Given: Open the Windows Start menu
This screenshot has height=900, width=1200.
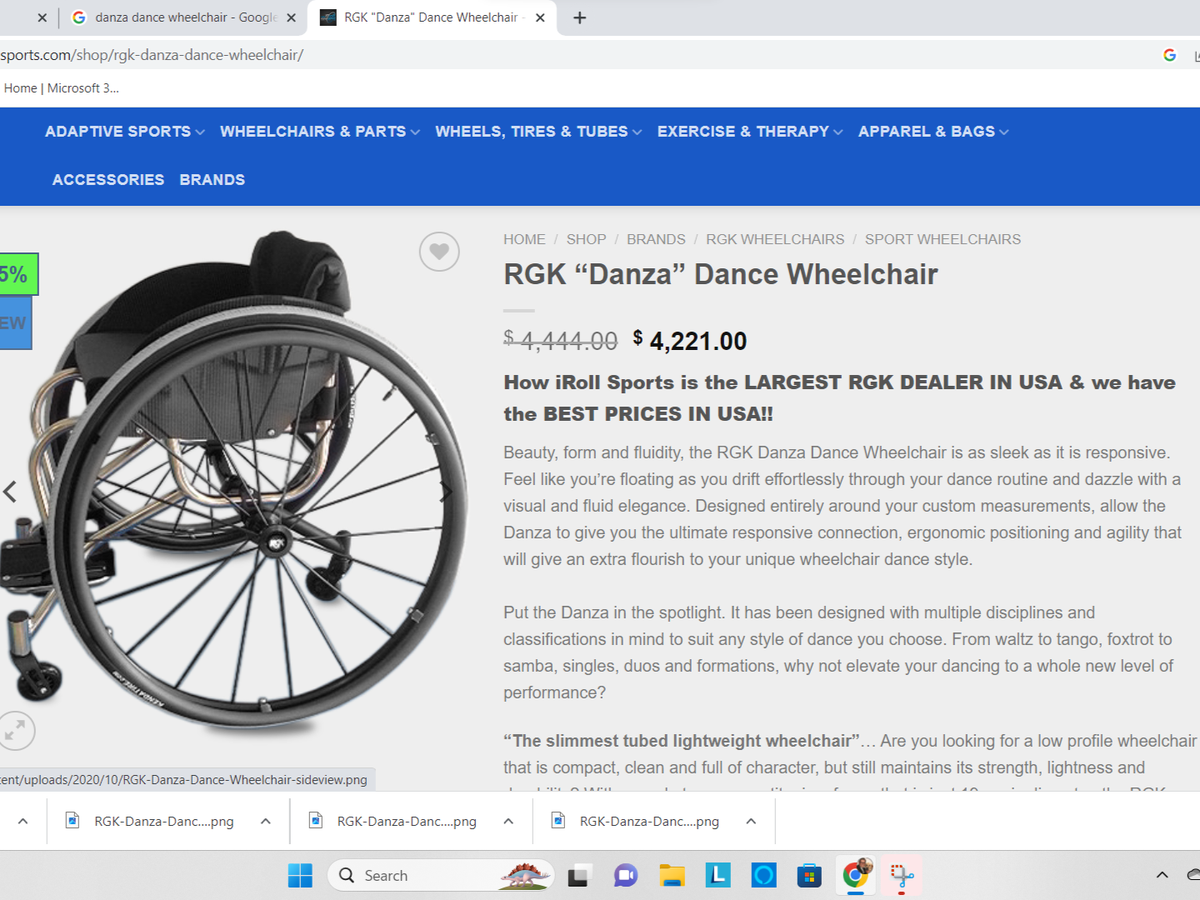Looking at the screenshot, I should 300,875.
